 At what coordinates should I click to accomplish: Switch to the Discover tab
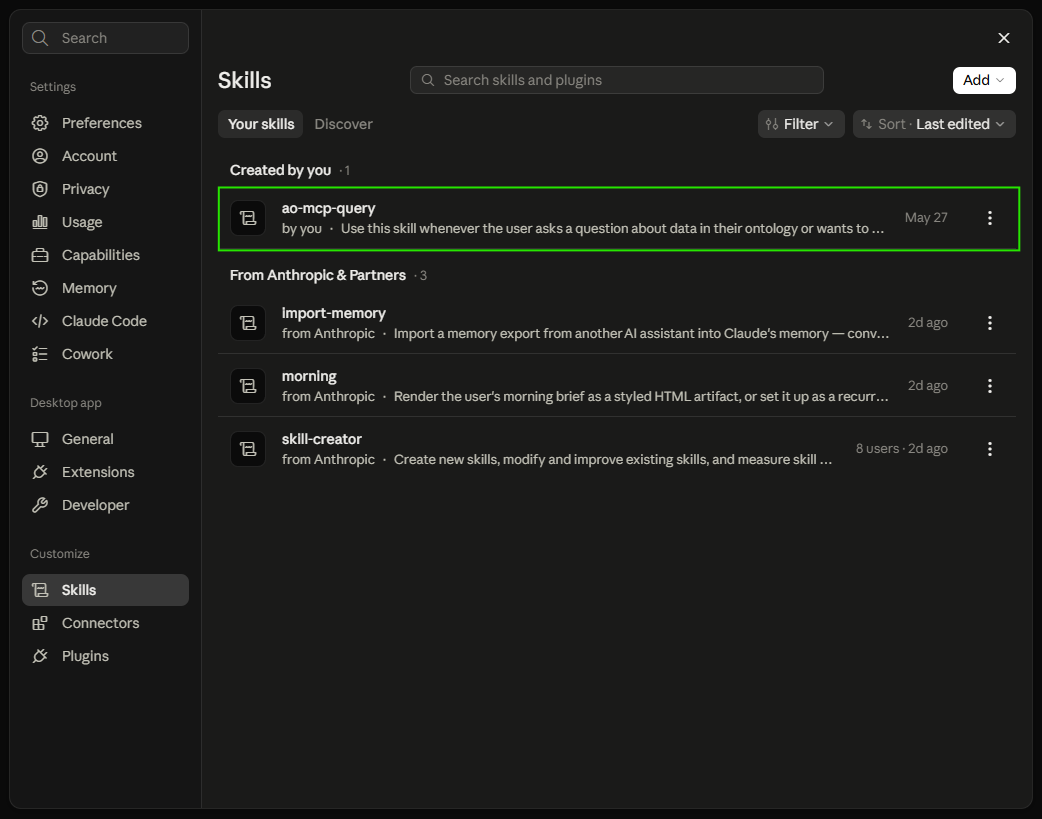tap(343, 124)
